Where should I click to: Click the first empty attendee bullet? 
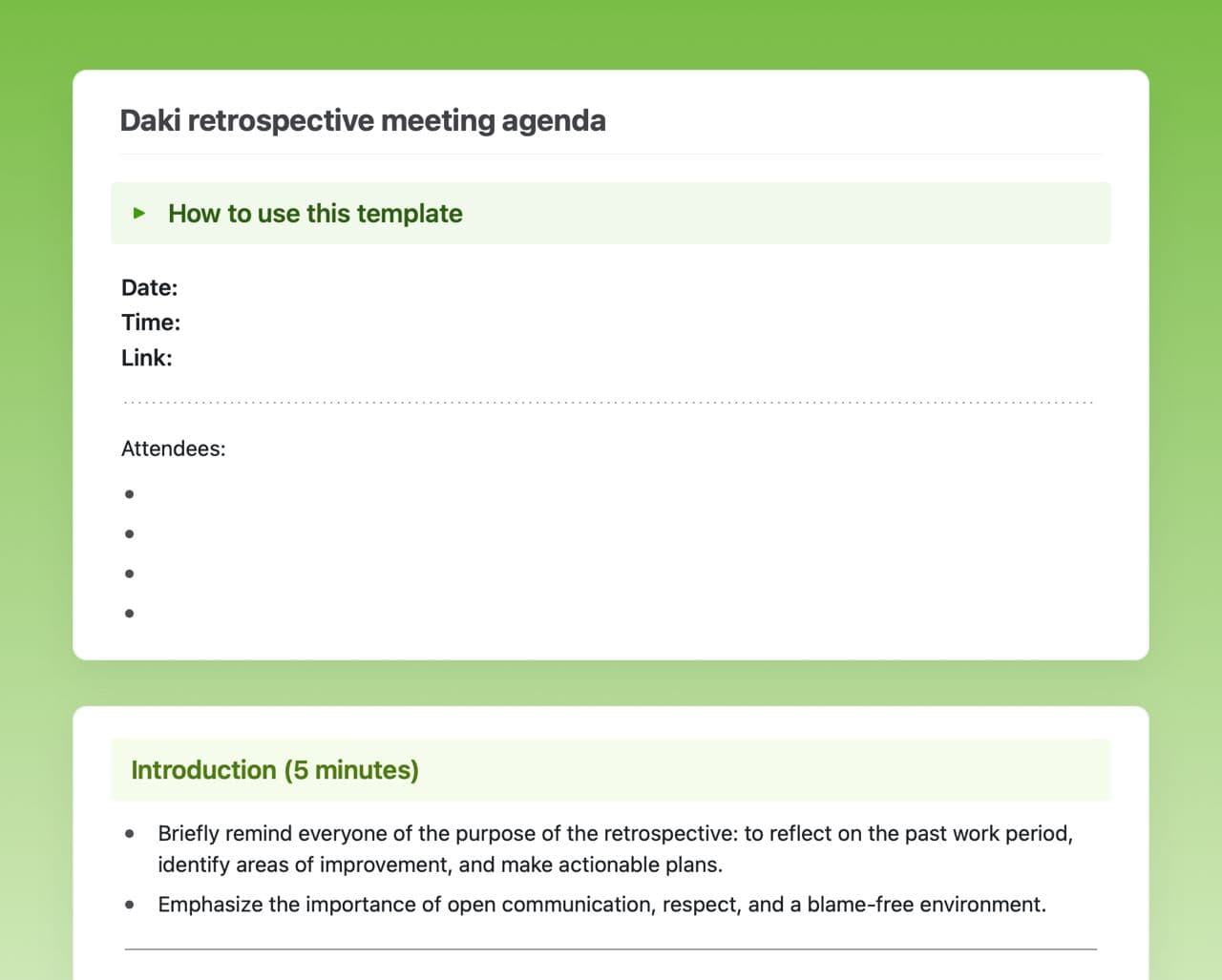coord(129,494)
